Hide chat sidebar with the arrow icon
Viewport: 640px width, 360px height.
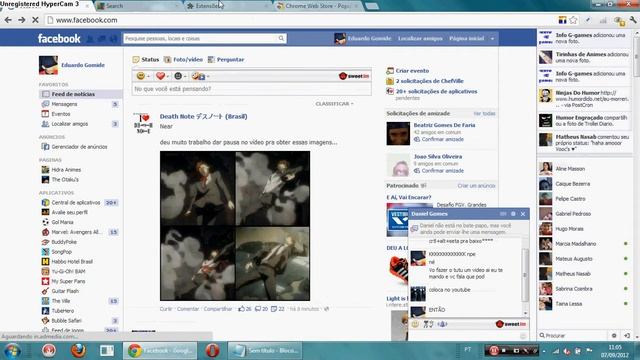pyautogui.click(x=627, y=336)
